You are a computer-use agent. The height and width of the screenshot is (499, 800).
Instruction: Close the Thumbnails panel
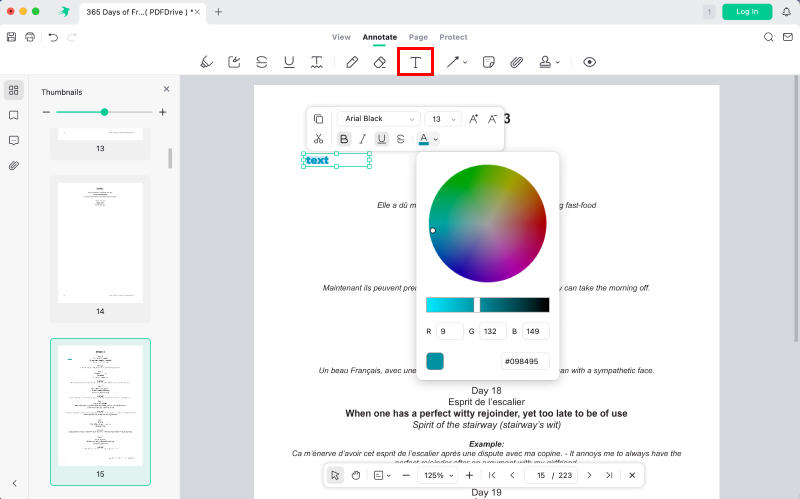pos(166,89)
